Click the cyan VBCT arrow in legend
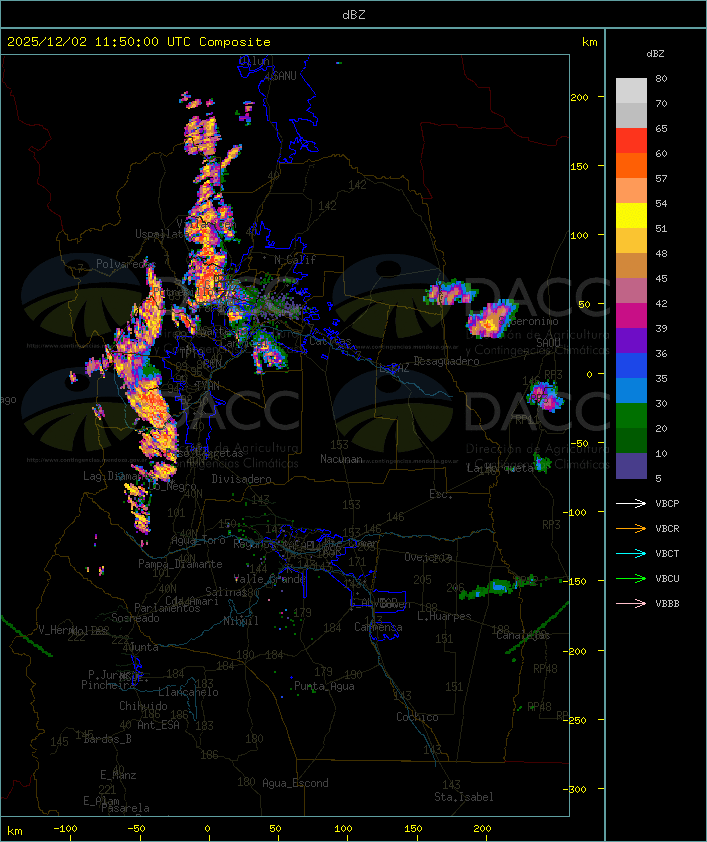This screenshot has height=842, width=707. coord(631,553)
